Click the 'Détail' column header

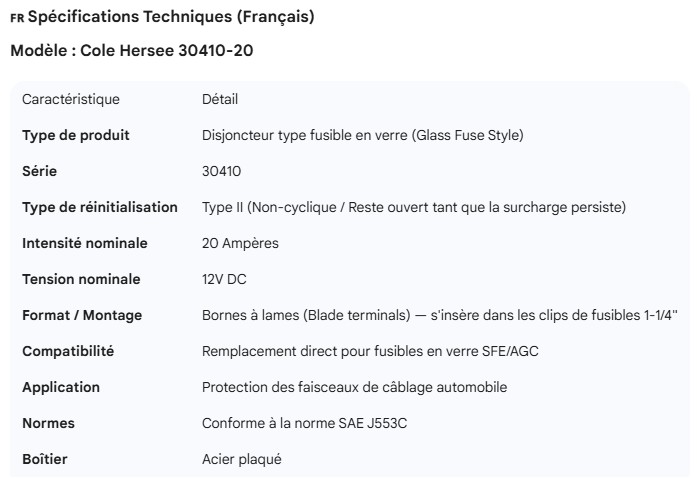pyautogui.click(x=220, y=99)
